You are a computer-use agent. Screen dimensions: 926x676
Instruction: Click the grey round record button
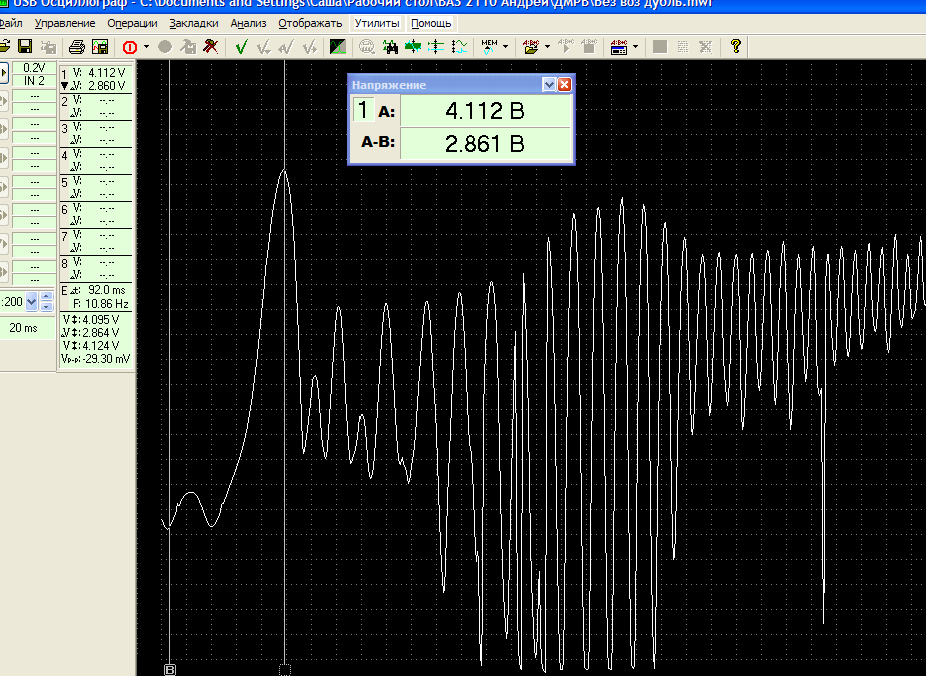(x=165, y=47)
